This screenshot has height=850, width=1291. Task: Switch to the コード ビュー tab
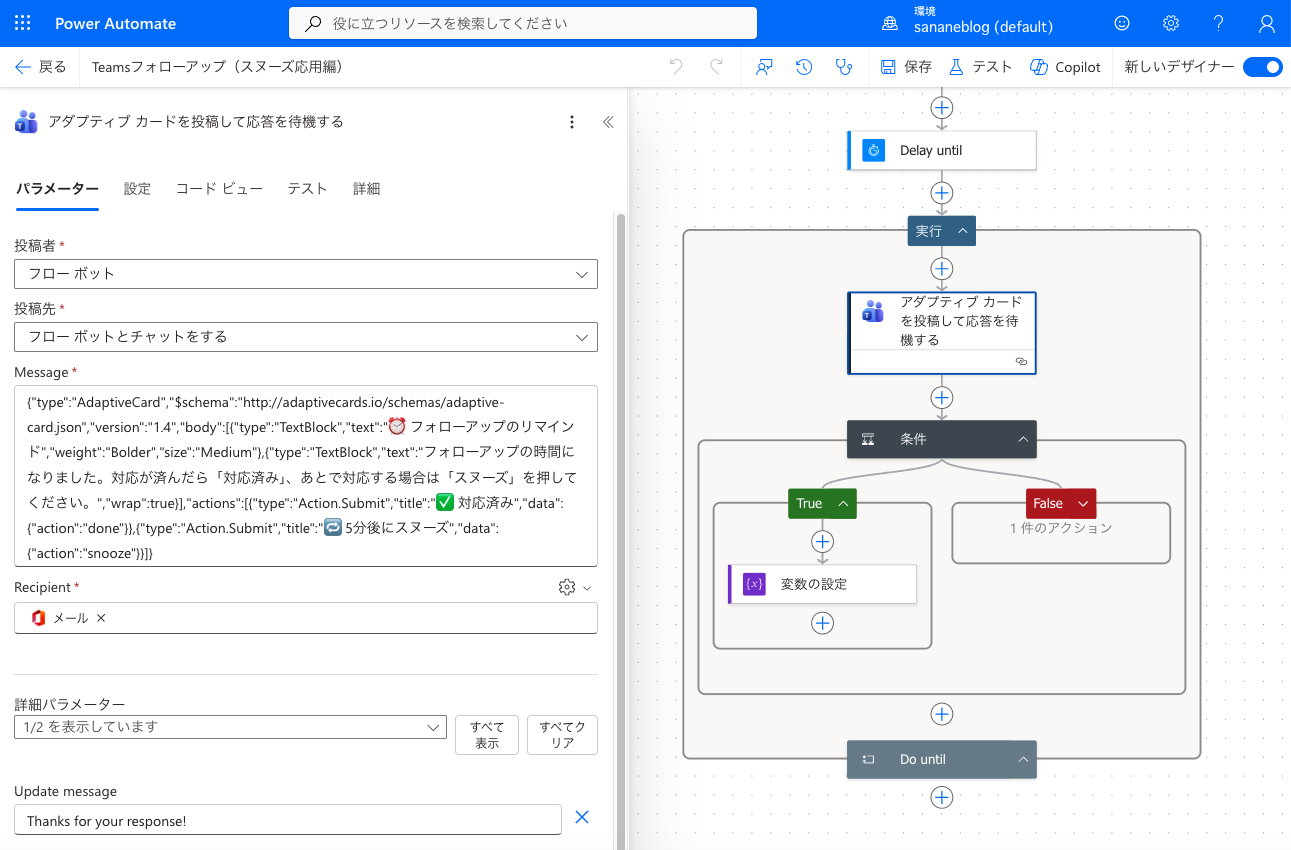pyautogui.click(x=219, y=189)
